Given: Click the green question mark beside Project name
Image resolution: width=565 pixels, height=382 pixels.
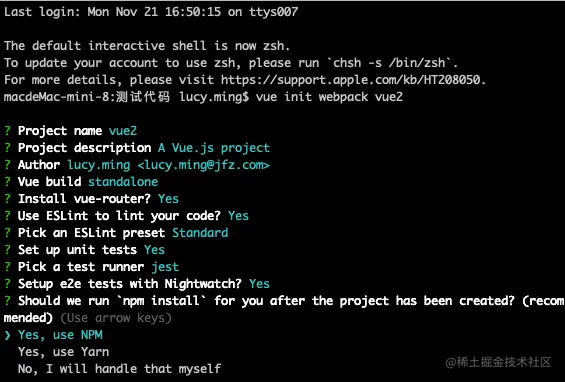Looking at the screenshot, I should click(x=7, y=131).
